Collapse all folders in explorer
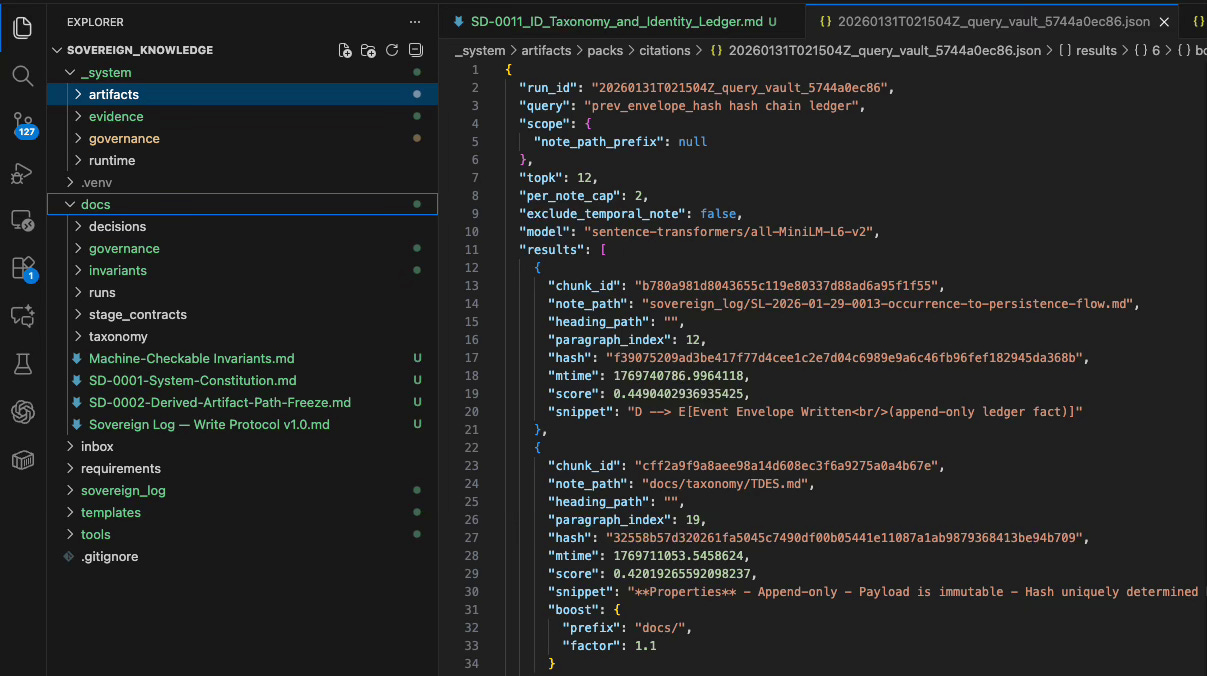 [x=416, y=50]
